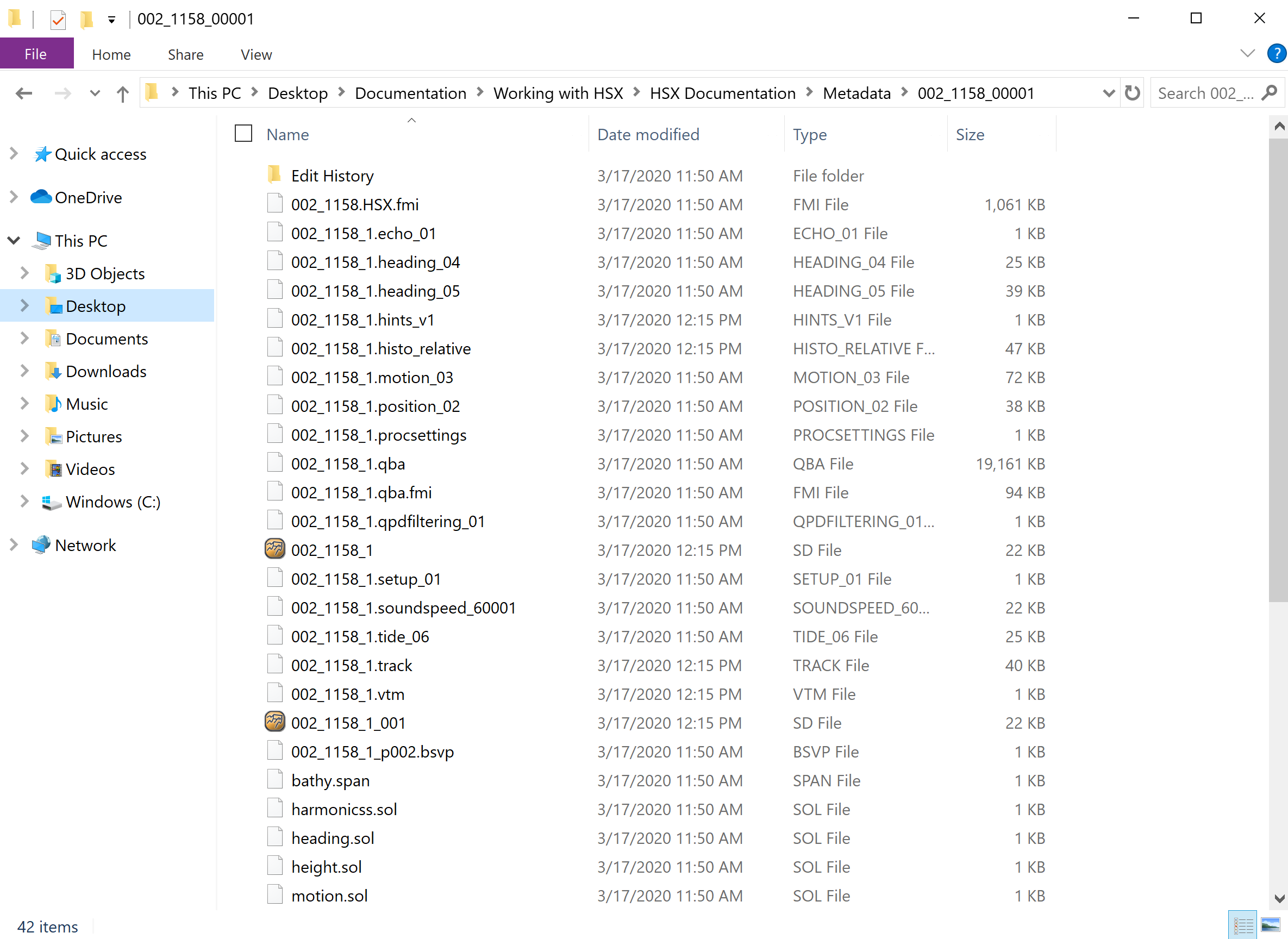Click the back navigation arrow

coord(24,93)
